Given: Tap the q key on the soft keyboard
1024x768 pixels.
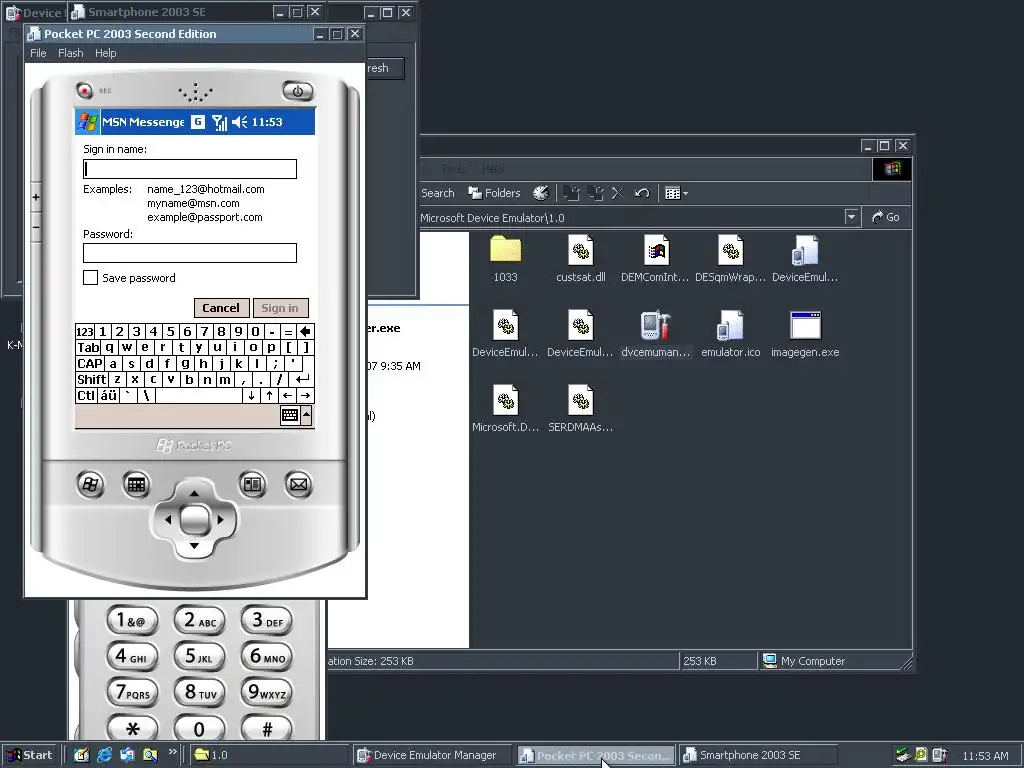Looking at the screenshot, I should [110, 347].
